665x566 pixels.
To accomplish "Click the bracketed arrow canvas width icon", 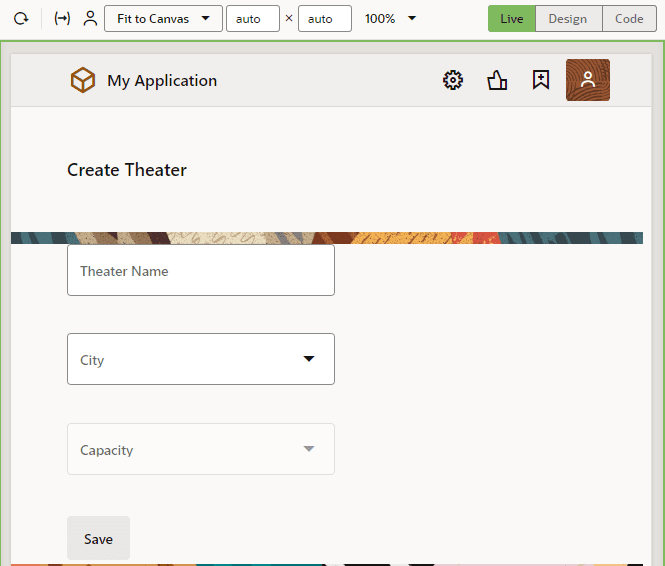I will (x=62, y=19).
